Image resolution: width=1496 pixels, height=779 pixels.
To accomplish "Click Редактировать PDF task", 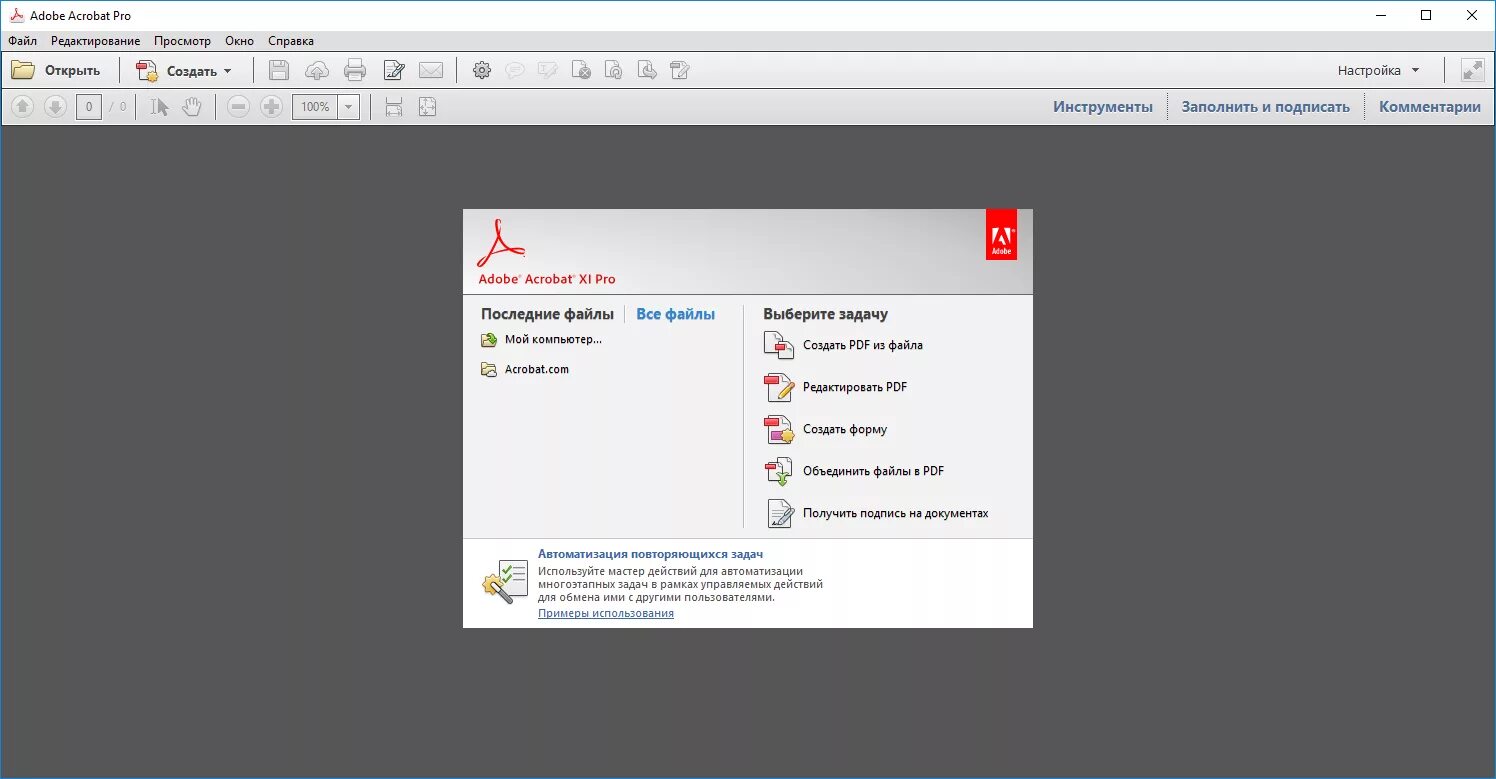I will click(855, 387).
